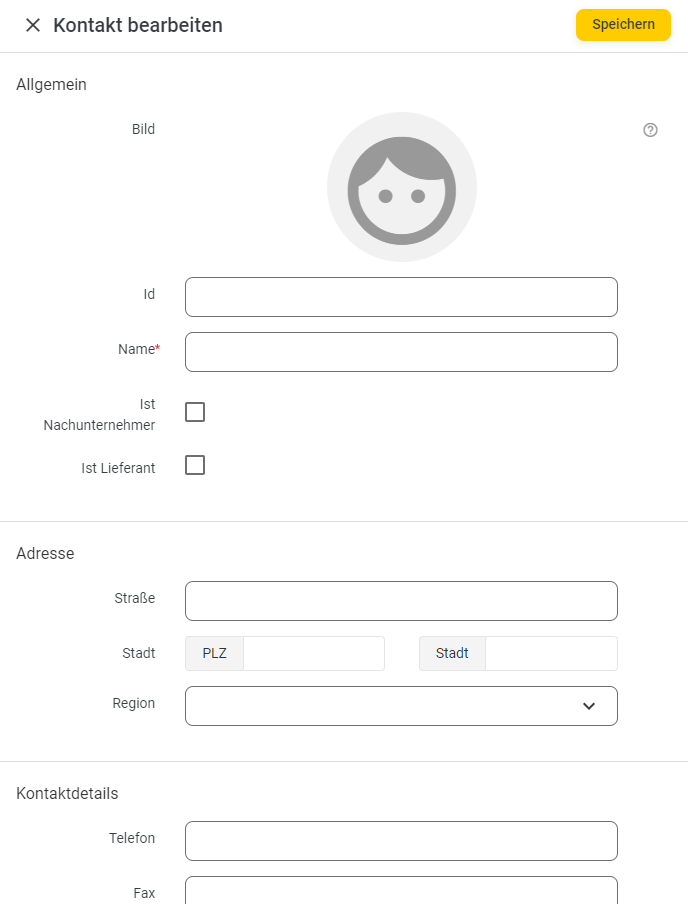Enable the Ist Nachunternehmer checkbox
The height and width of the screenshot is (904, 688).
pyautogui.click(x=195, y=412)
